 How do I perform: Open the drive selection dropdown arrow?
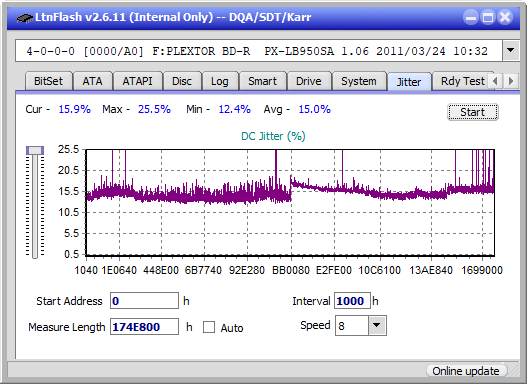pos(511,51)
